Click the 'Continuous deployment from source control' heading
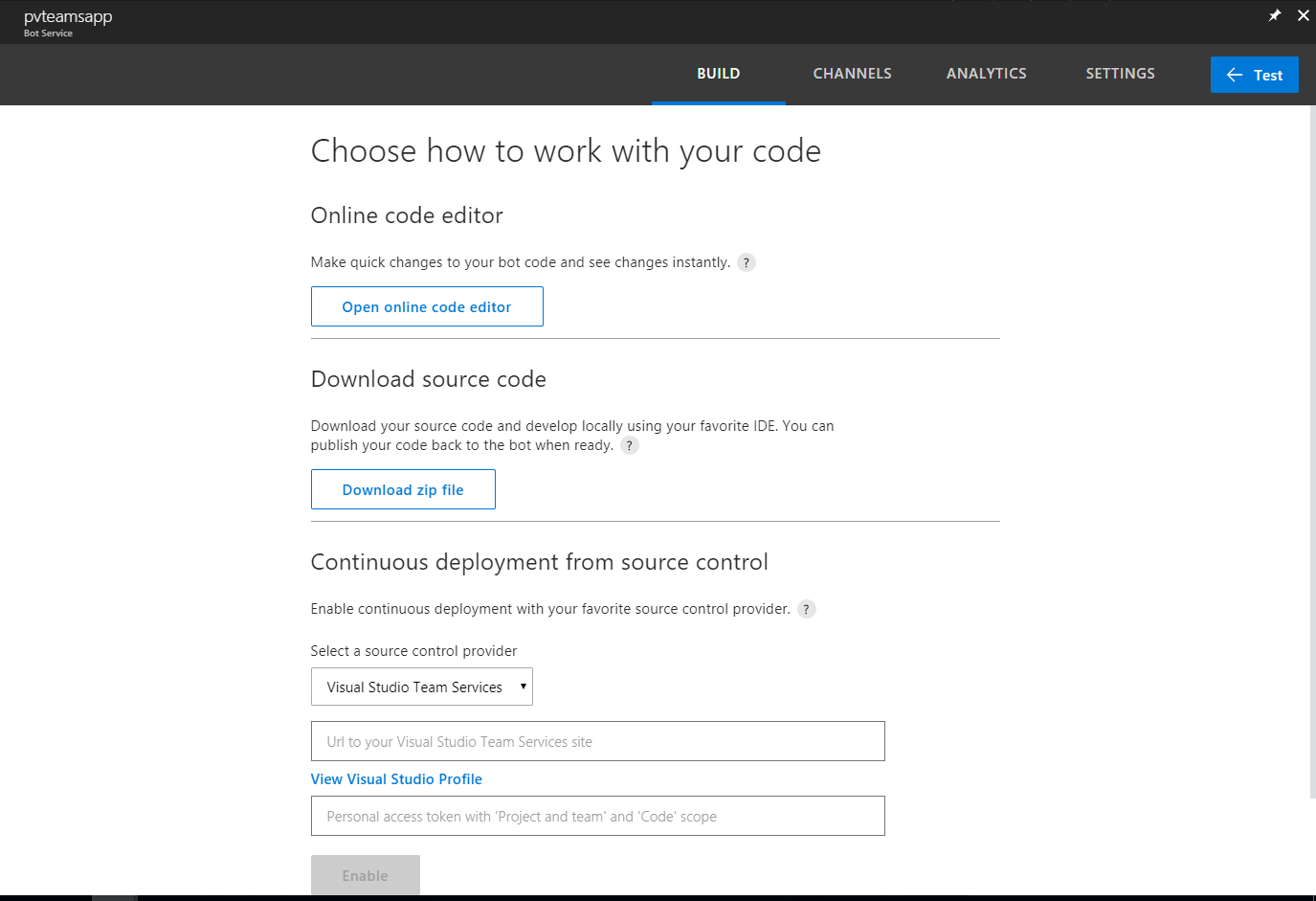 (539, 562)
